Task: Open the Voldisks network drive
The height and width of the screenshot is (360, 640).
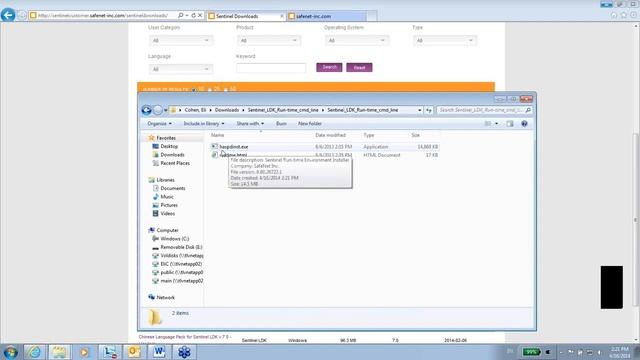Action: [x=182, y=256]
